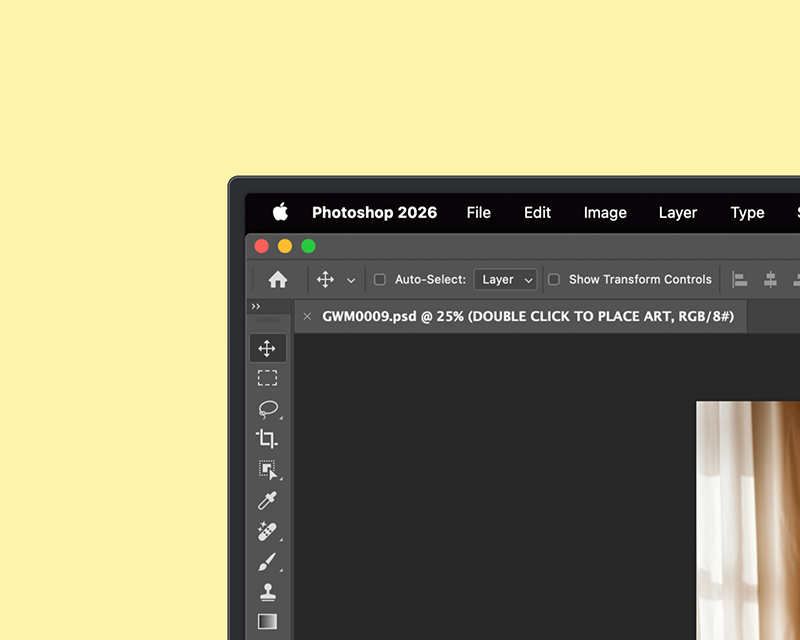This screenshot has height=640, width=800.
Task: Select the Move tool in toolbar
Action: point(267,349)
